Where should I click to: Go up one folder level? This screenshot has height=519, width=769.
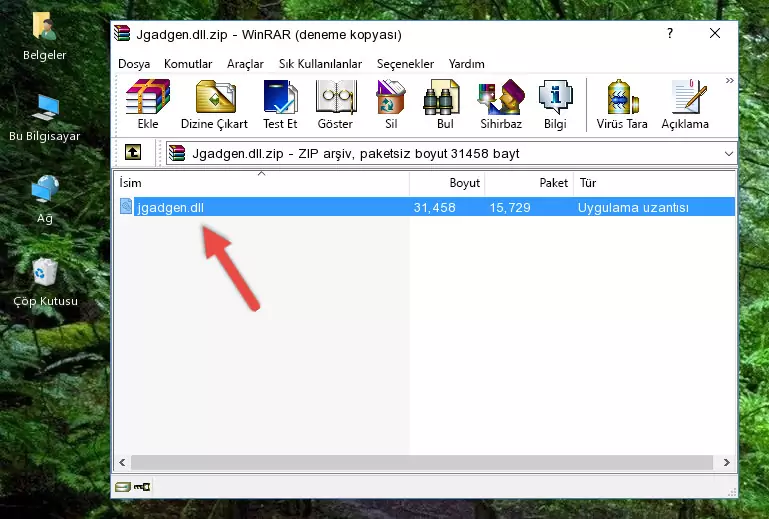(133, 153)
